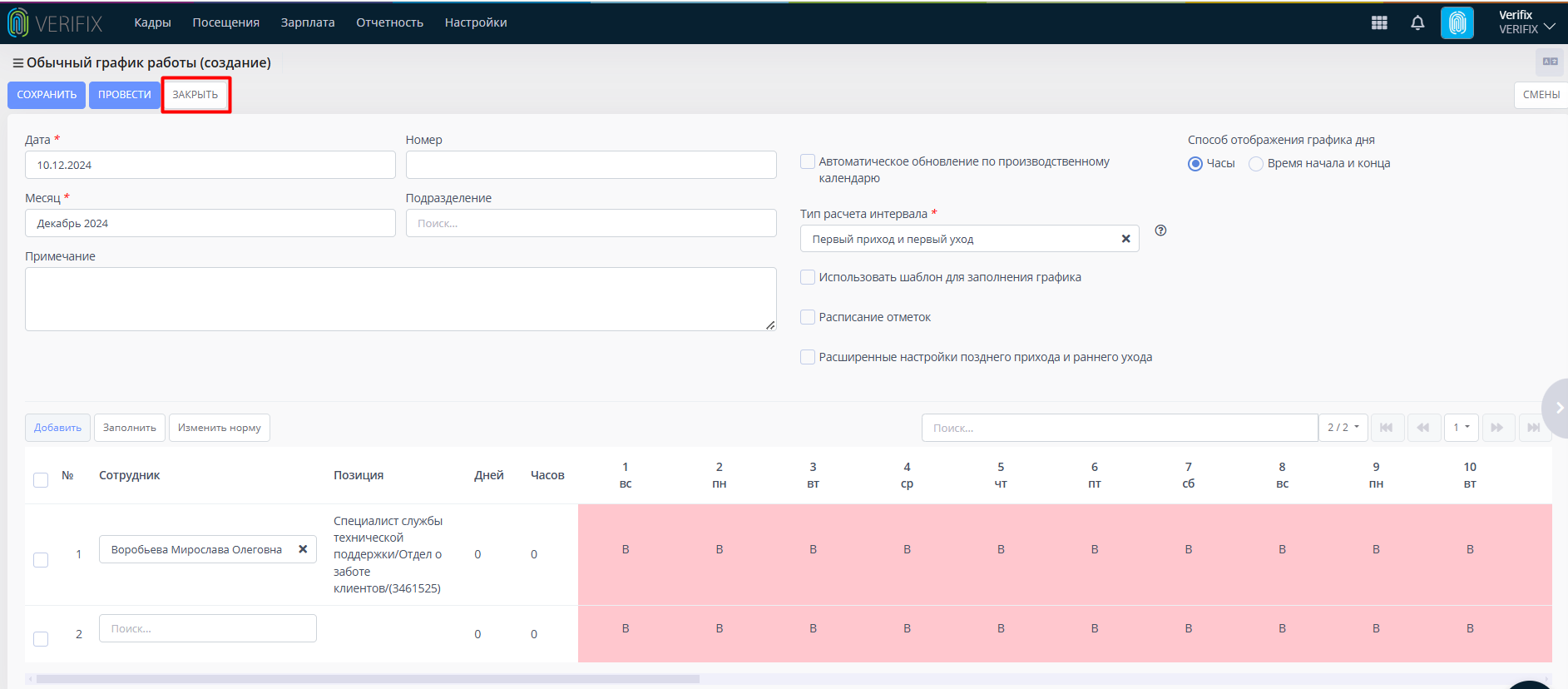Check the row 2 checkbox
Image resolution: width=1568 pixels, height=689 pixels.
click(x=40, y=638)
